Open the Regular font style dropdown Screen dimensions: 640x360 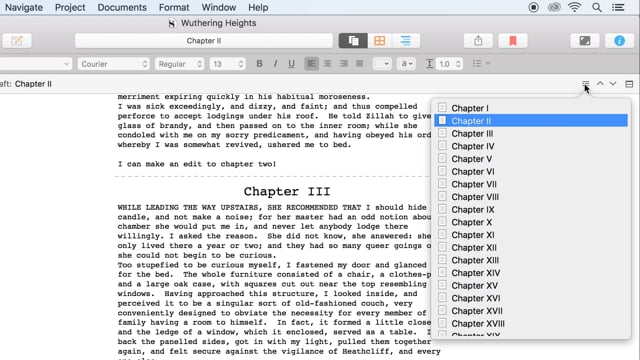pos(180,64)
